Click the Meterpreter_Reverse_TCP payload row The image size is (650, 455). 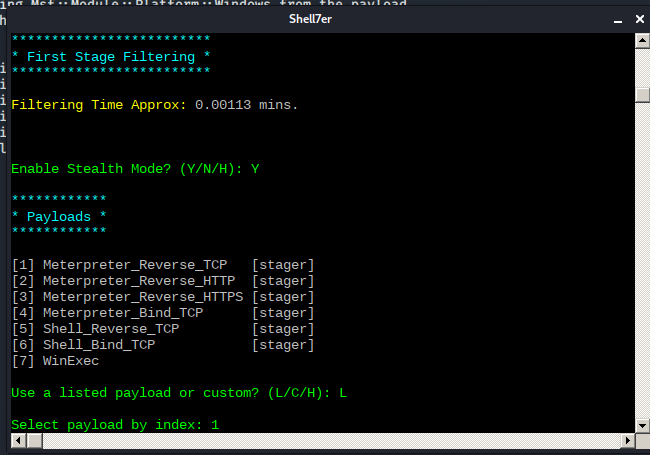163,265
